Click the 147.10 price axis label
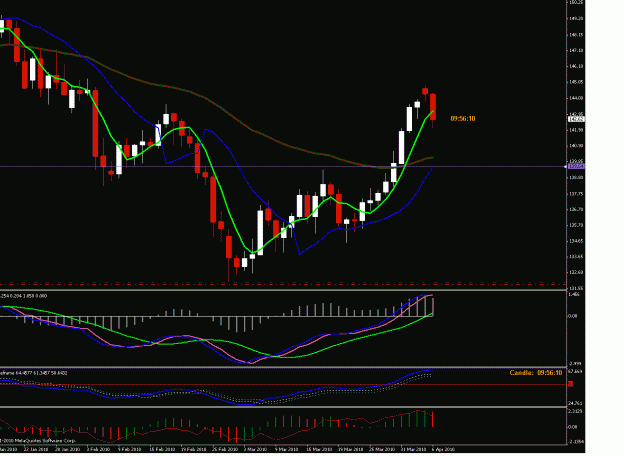 coord(577,51)
